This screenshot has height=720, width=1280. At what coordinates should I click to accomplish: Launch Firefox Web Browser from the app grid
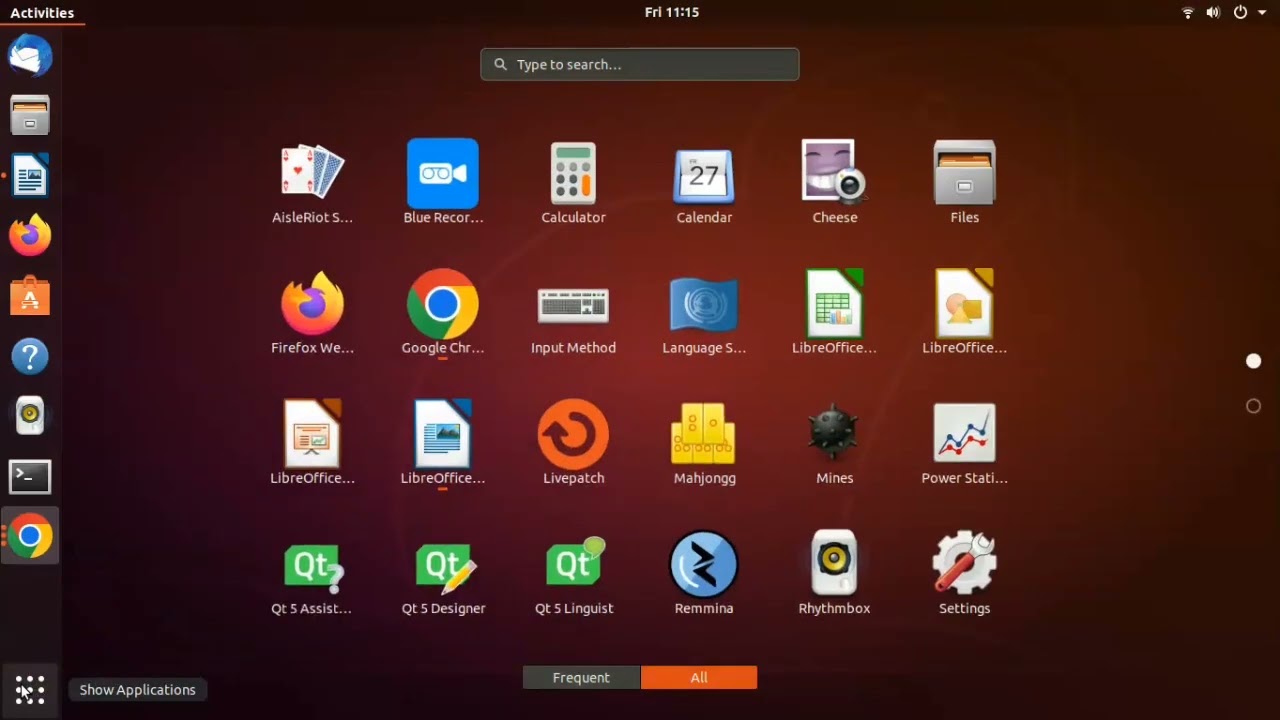point(312,312)
